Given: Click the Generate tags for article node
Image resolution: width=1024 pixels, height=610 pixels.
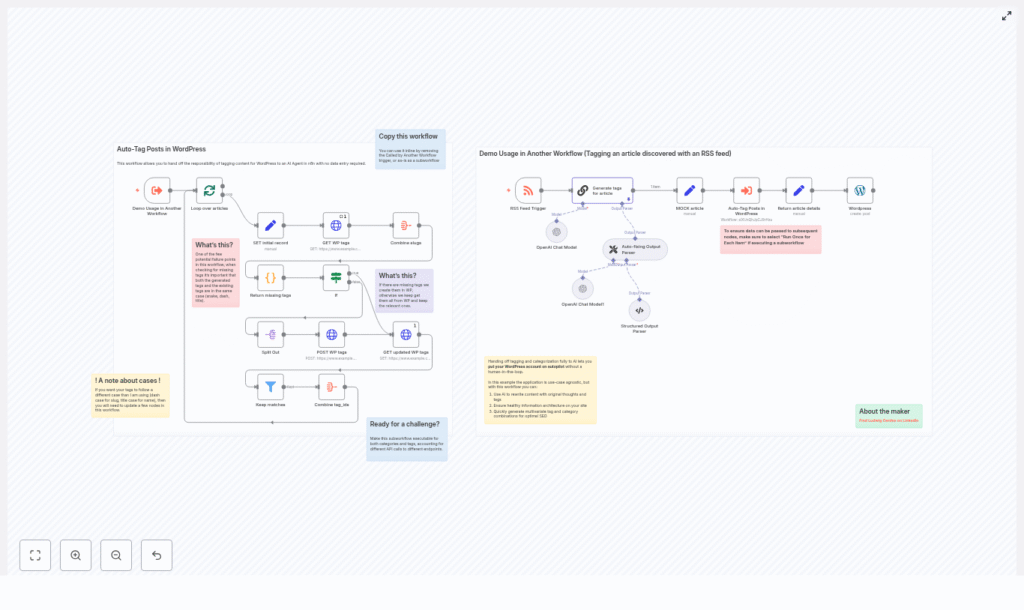Looking at the screenshot, I should (602, 190).
